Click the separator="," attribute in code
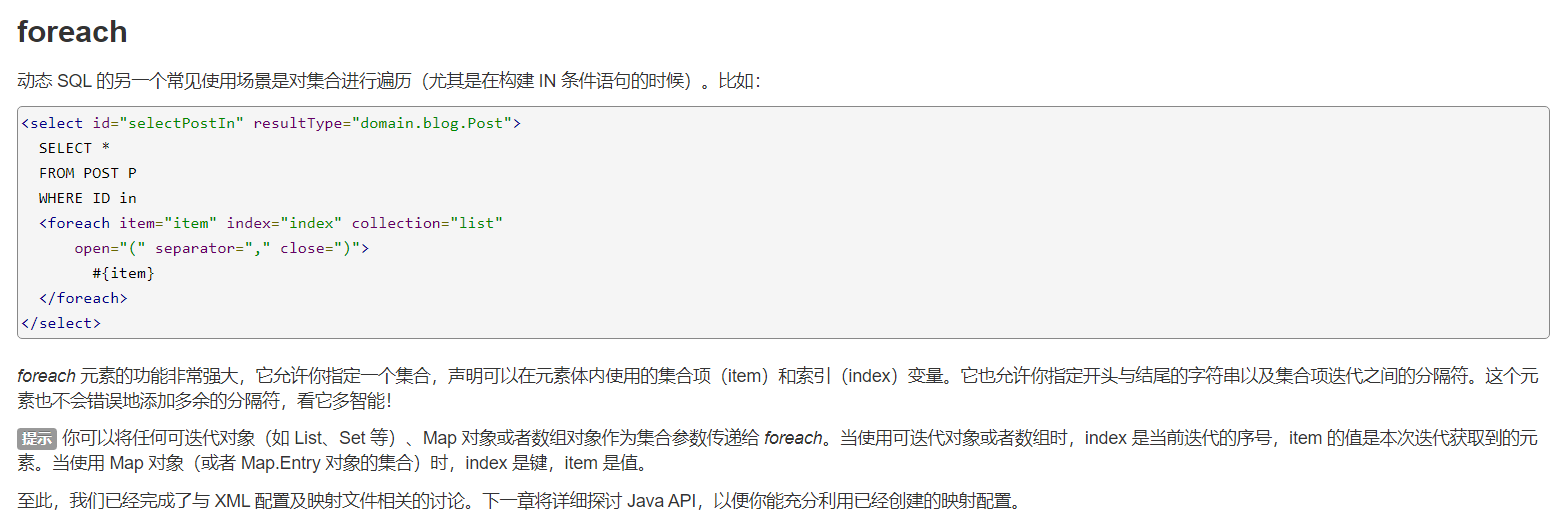This screenshot has width=1555, height=524. pos(213,248)
